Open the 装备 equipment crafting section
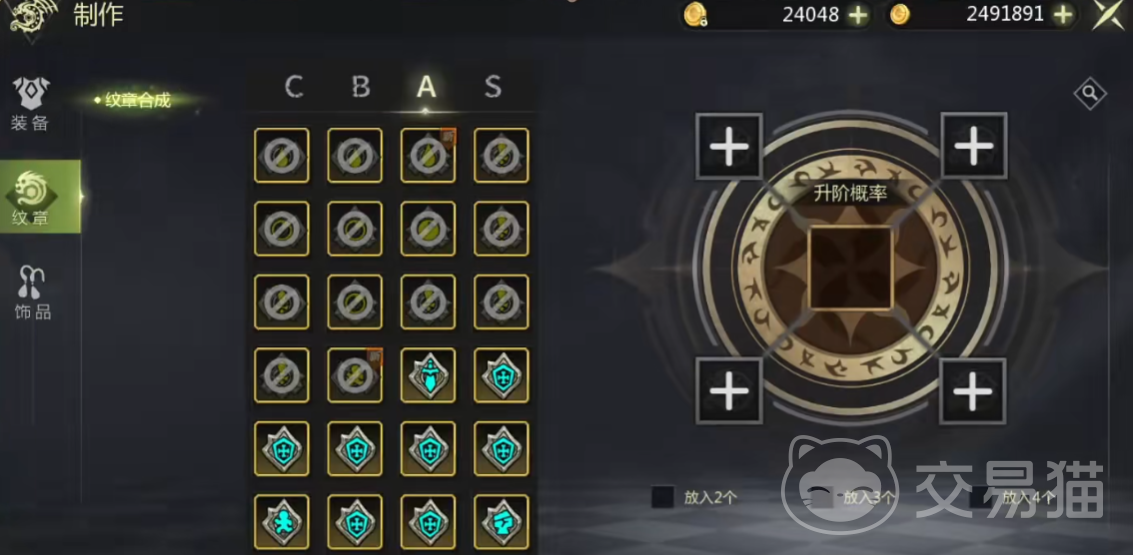Screen dimensions: 1133x555 coord(30,103)
